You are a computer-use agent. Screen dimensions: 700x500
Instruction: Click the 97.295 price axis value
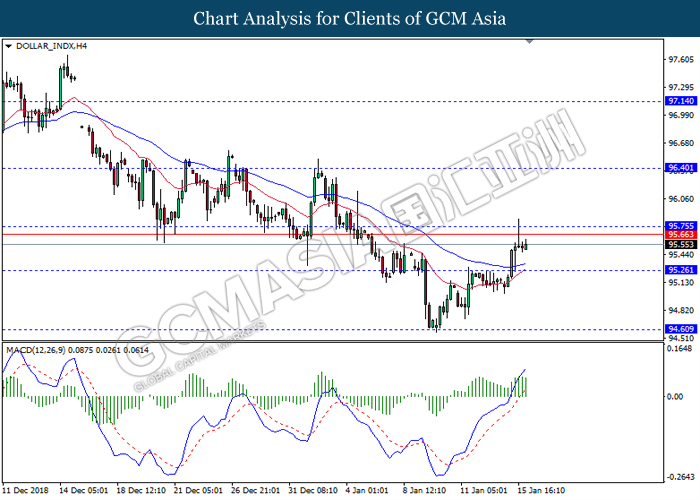pyautogui.click(x=681, y=87)
